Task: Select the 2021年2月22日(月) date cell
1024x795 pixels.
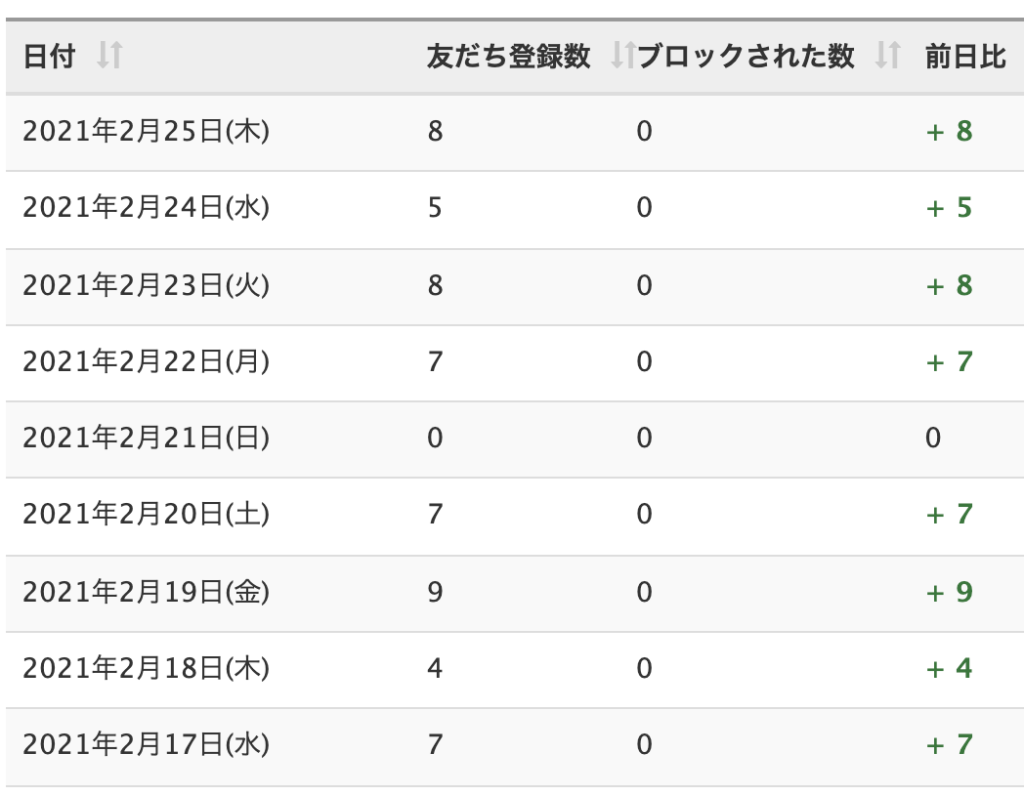Action: (146, 362)
